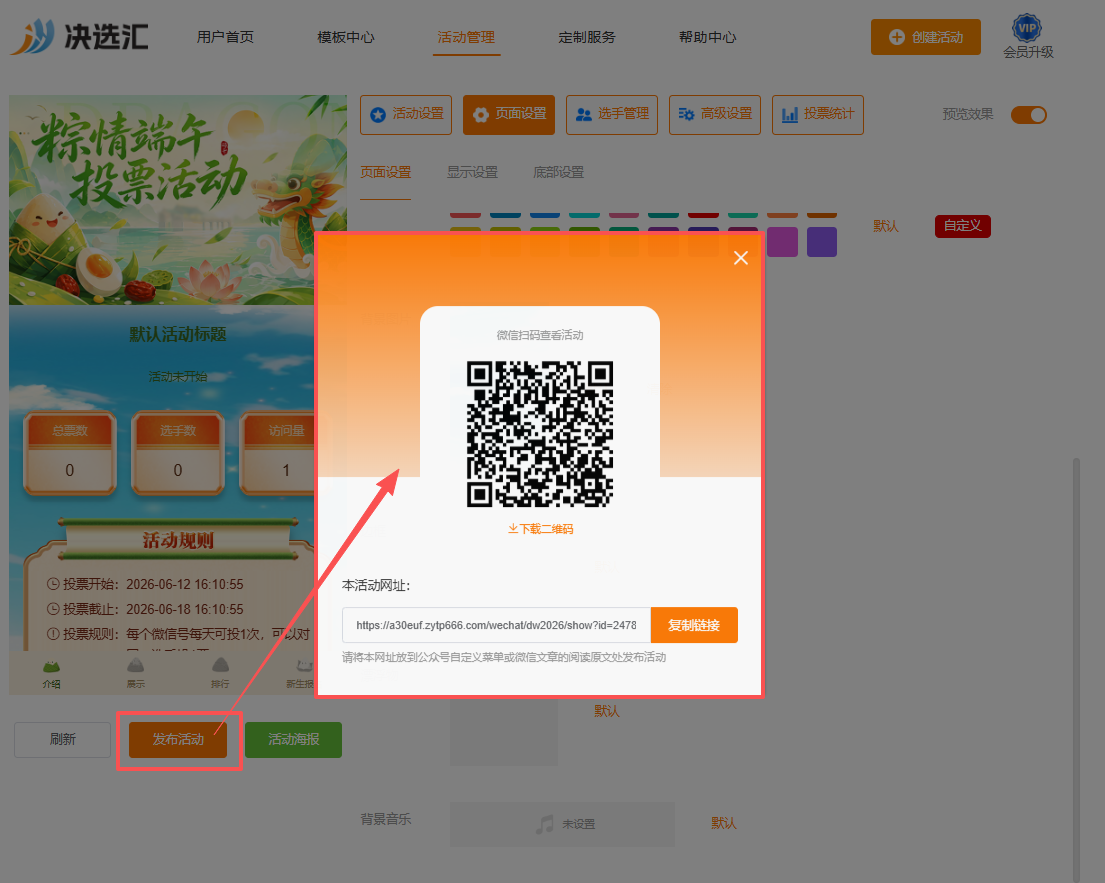
Task: Click the 微信扫码查看活动 caption
Action: [540, 335]
